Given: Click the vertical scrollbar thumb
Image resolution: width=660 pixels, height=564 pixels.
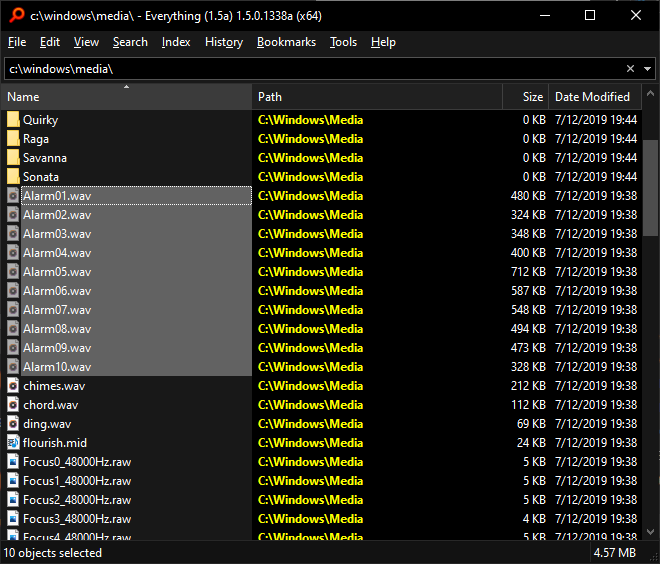Looking at the screenshot, I should 651,188.
